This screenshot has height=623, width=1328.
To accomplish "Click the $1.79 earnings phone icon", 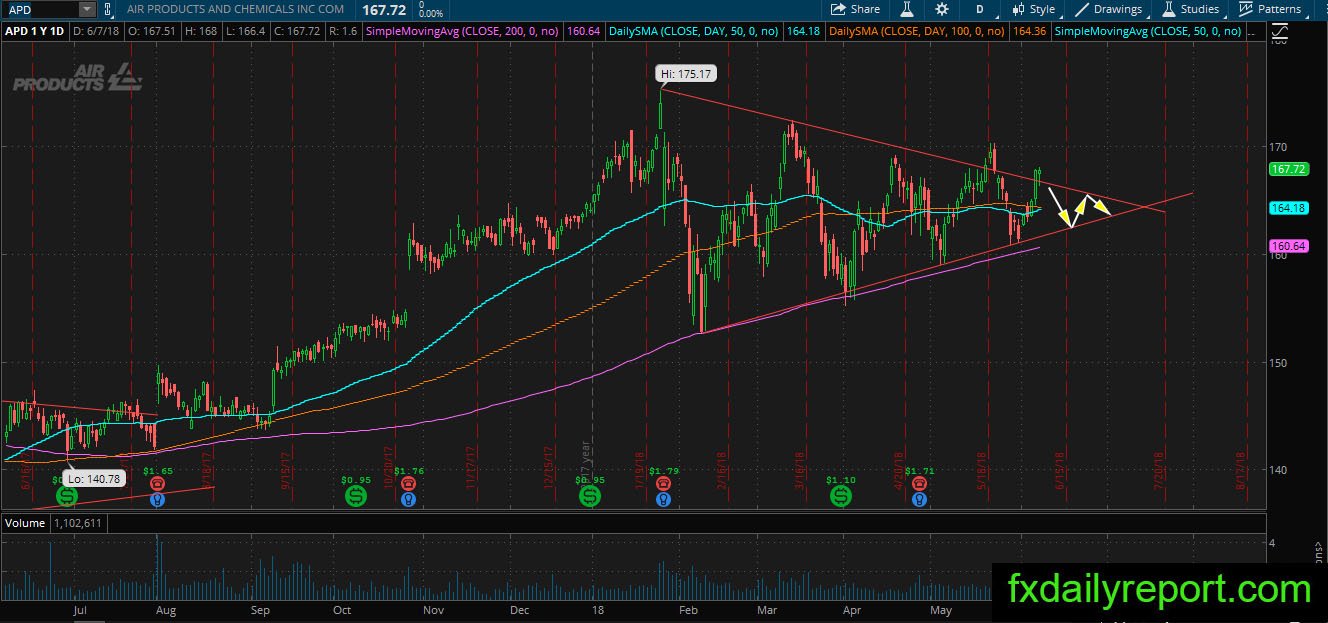I will point(663,482).
